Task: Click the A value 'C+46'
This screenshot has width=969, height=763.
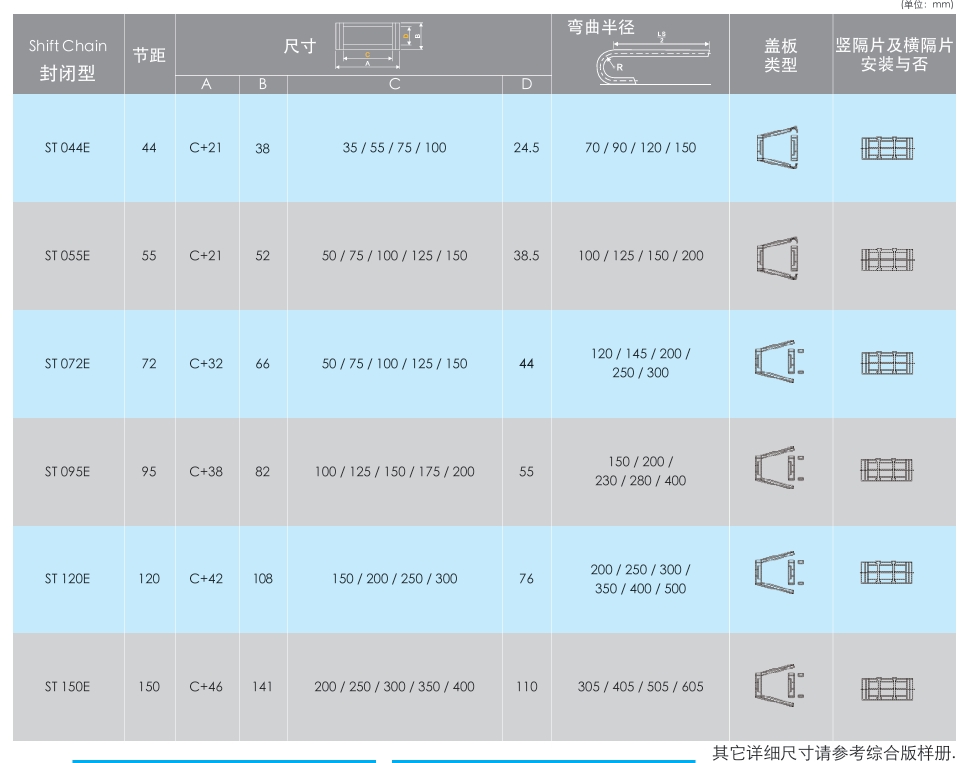Action: tap(206, 687)
